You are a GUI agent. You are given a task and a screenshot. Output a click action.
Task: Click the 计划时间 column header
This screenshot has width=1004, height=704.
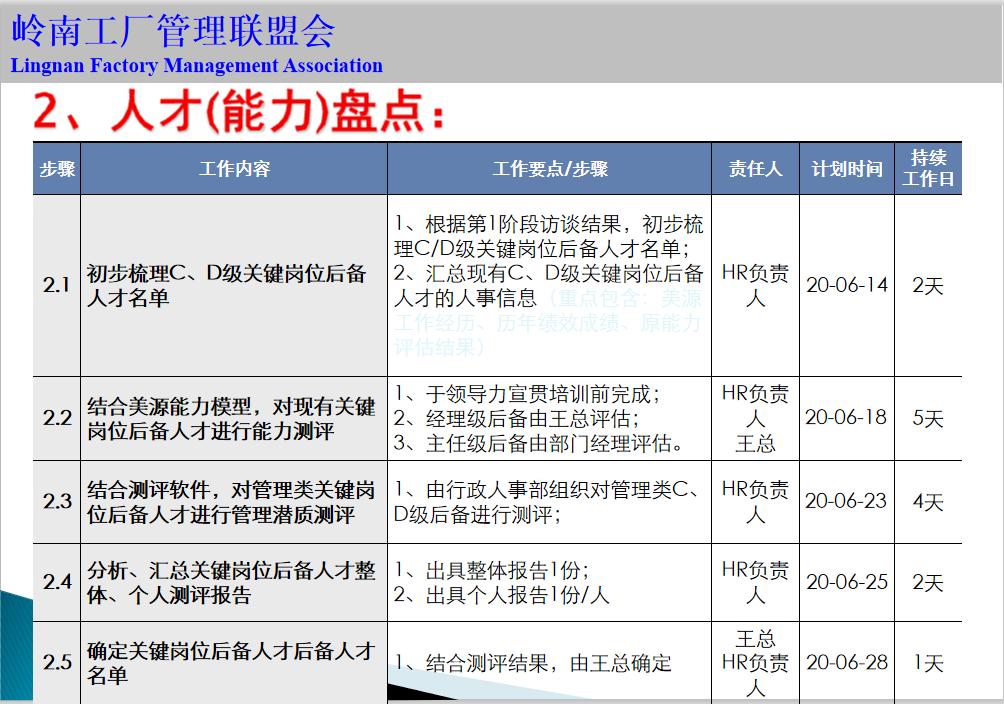[x=846, y=169]
